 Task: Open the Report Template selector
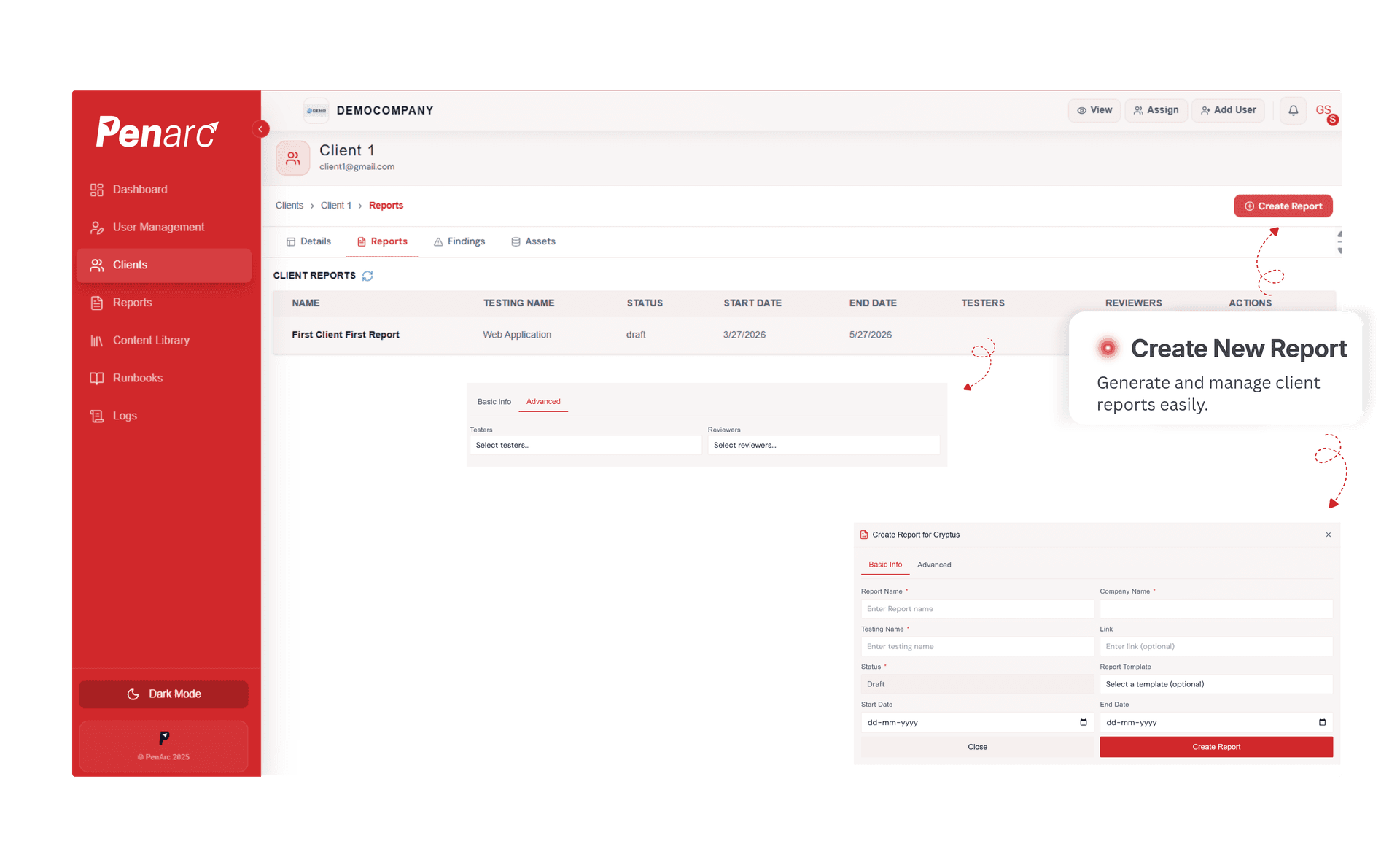[1216, 684]
